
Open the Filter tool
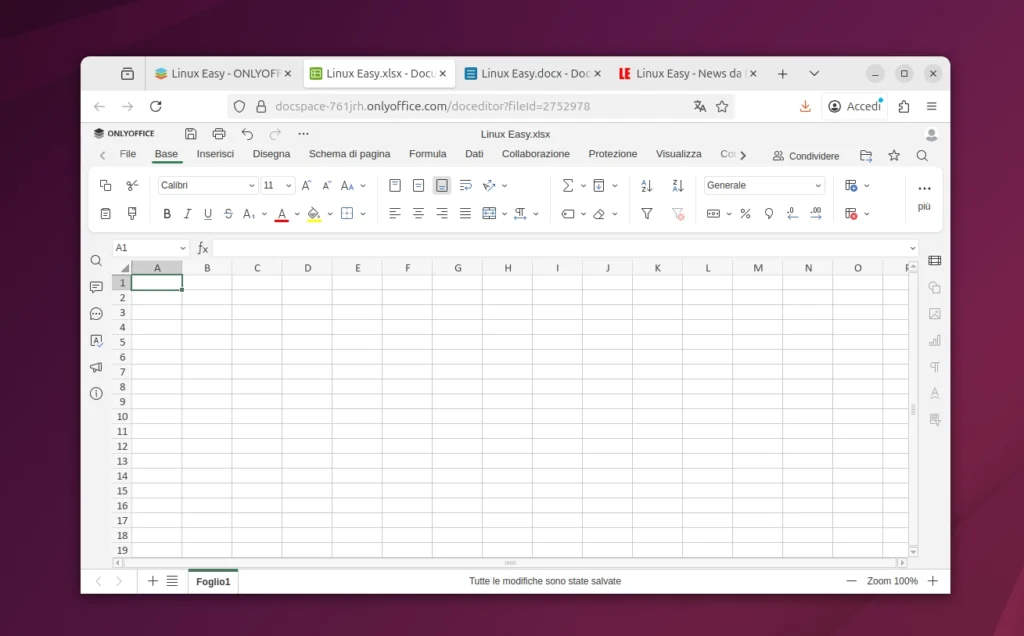646,213
